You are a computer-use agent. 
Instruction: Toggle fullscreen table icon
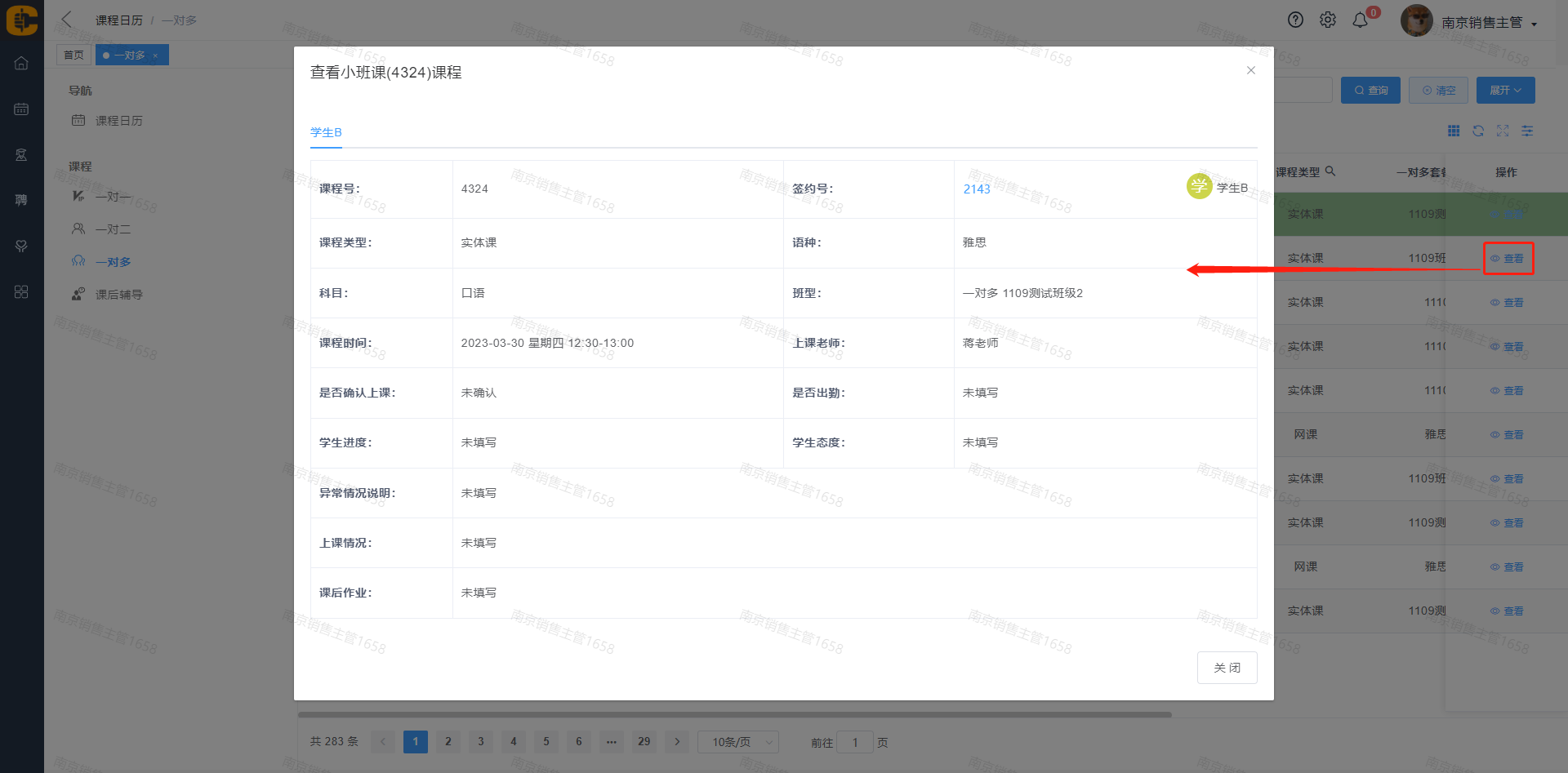pyautogui.click(x=1503, y=131)
